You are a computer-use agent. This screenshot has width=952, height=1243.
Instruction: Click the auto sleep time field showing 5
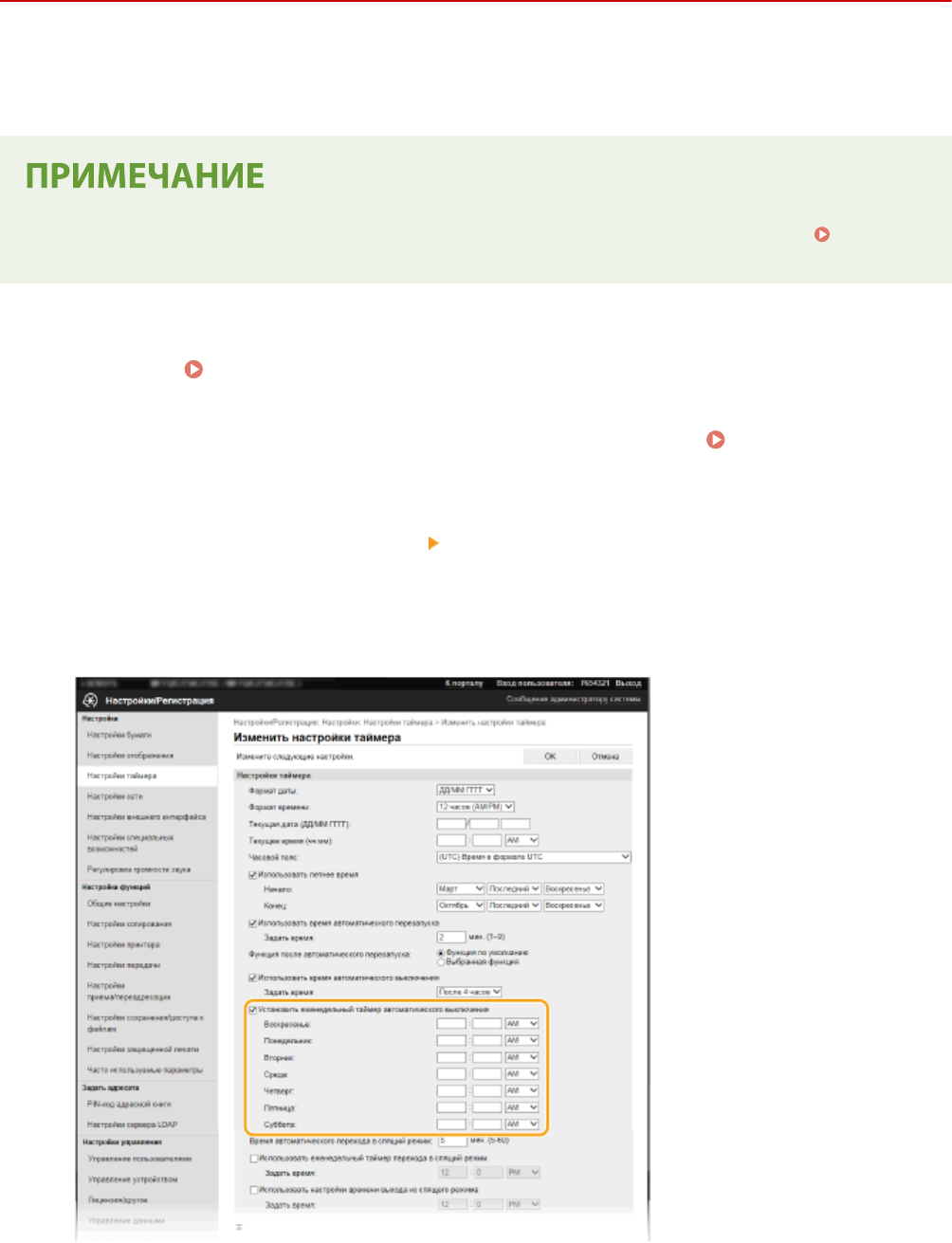coord(451,1141)
